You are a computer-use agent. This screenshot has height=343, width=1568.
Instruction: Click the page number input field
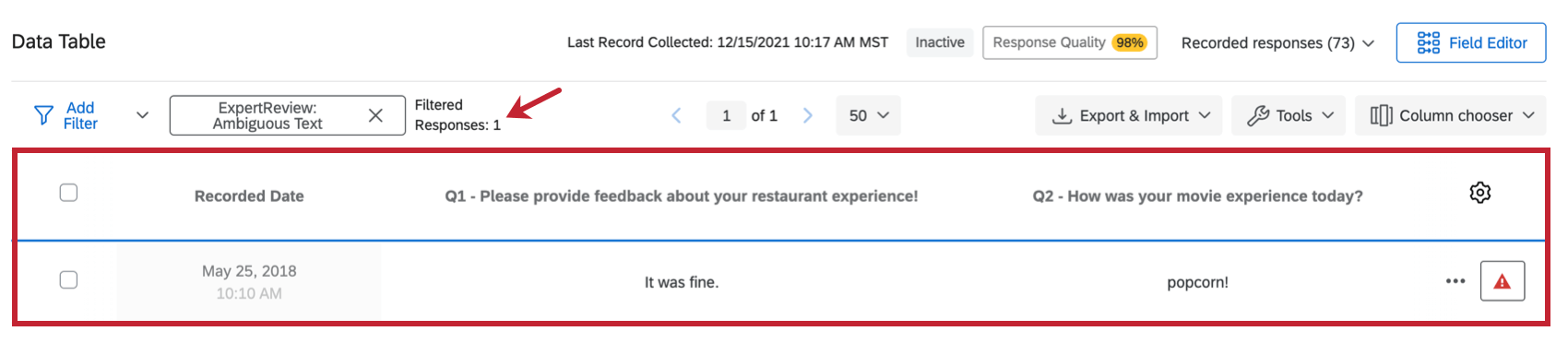point(726,115)
